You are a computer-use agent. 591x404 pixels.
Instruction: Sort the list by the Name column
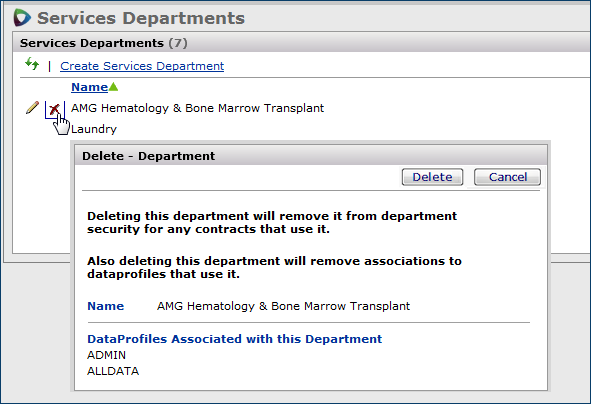click(x=89, y=87)
